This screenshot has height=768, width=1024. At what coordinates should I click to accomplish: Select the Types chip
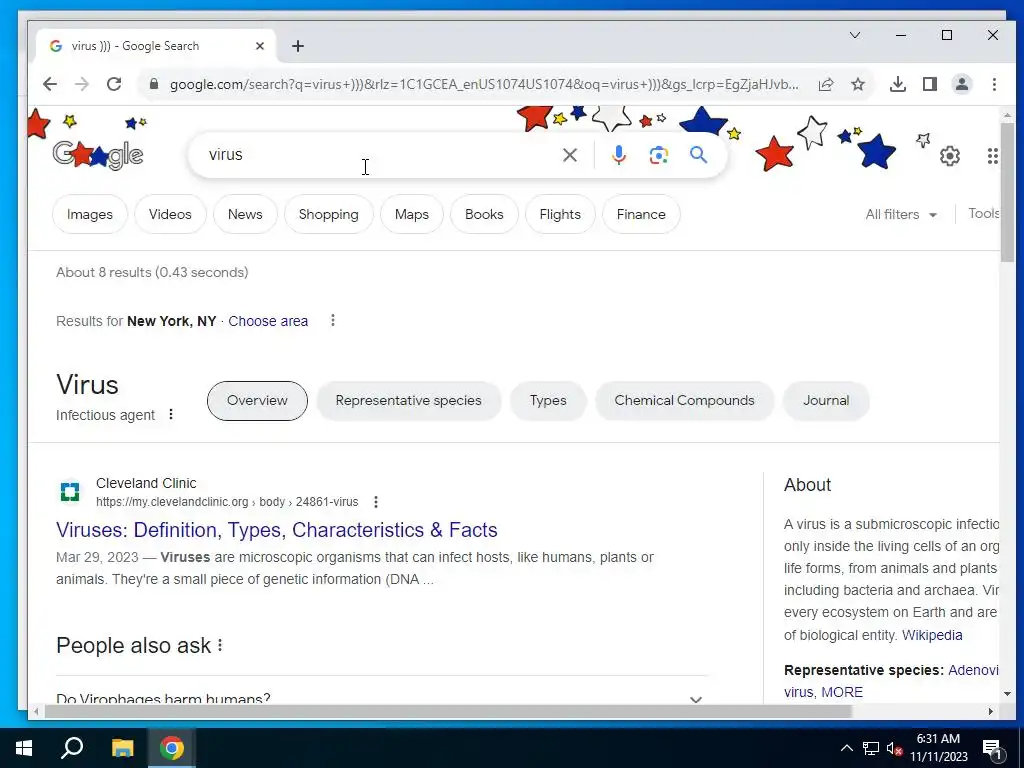click(548, 401)
